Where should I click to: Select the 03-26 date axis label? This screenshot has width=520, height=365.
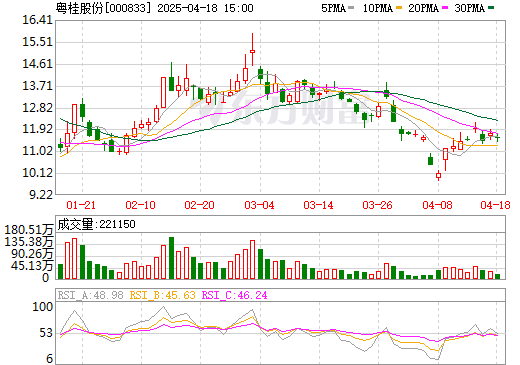pyautogui.click(x=378, y=205)
